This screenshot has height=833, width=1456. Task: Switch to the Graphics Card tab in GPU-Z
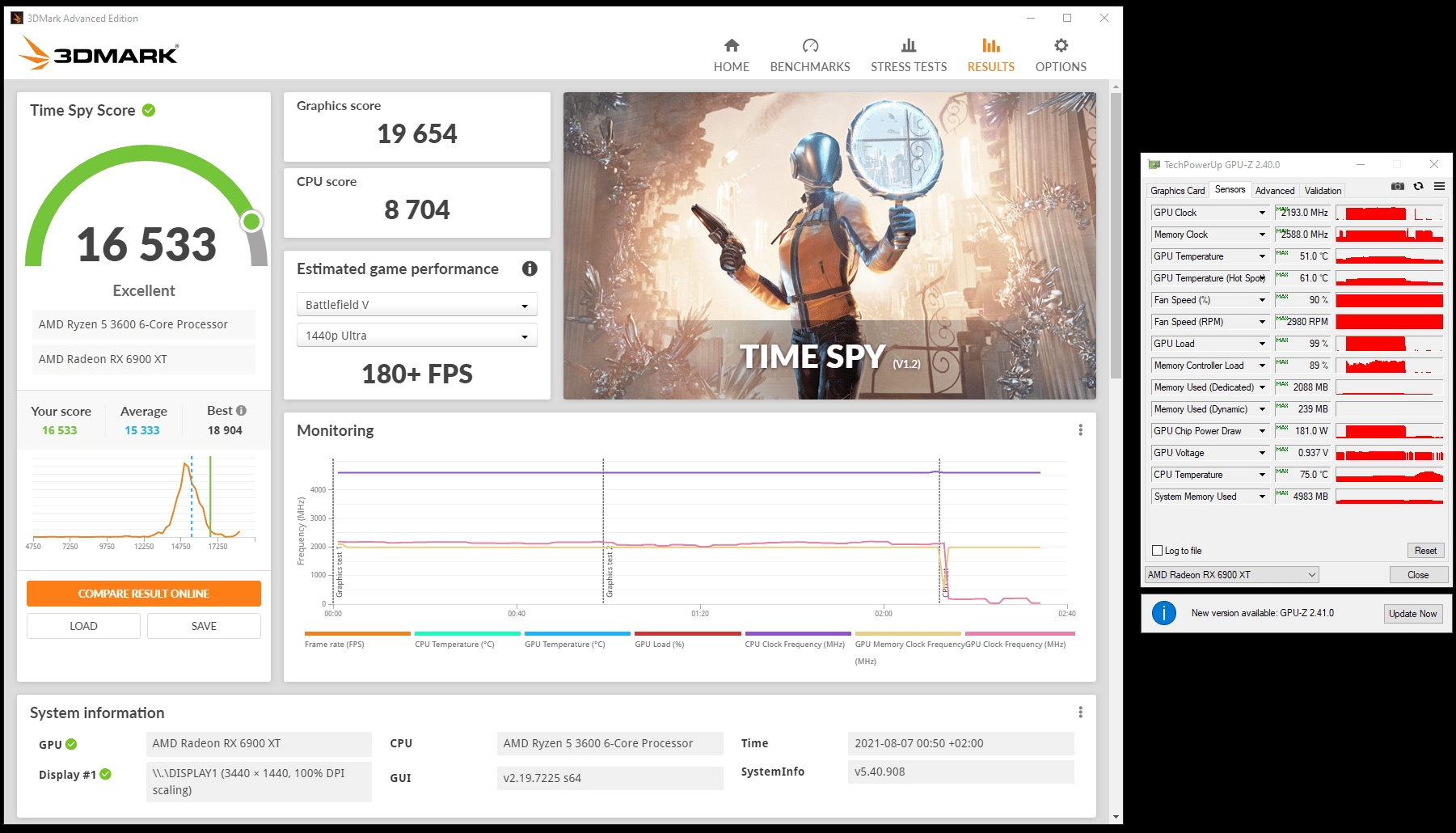(x=1177, y=191)
